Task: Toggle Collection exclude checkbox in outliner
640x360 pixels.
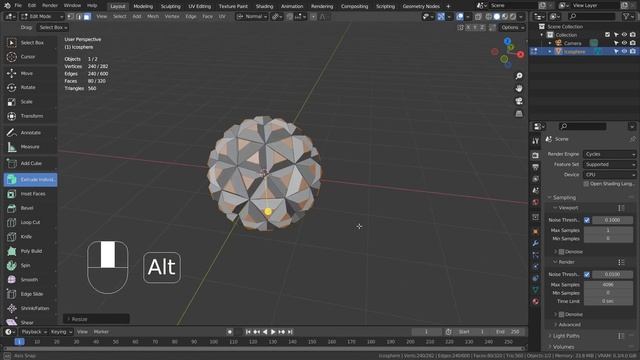Action: 607,35
